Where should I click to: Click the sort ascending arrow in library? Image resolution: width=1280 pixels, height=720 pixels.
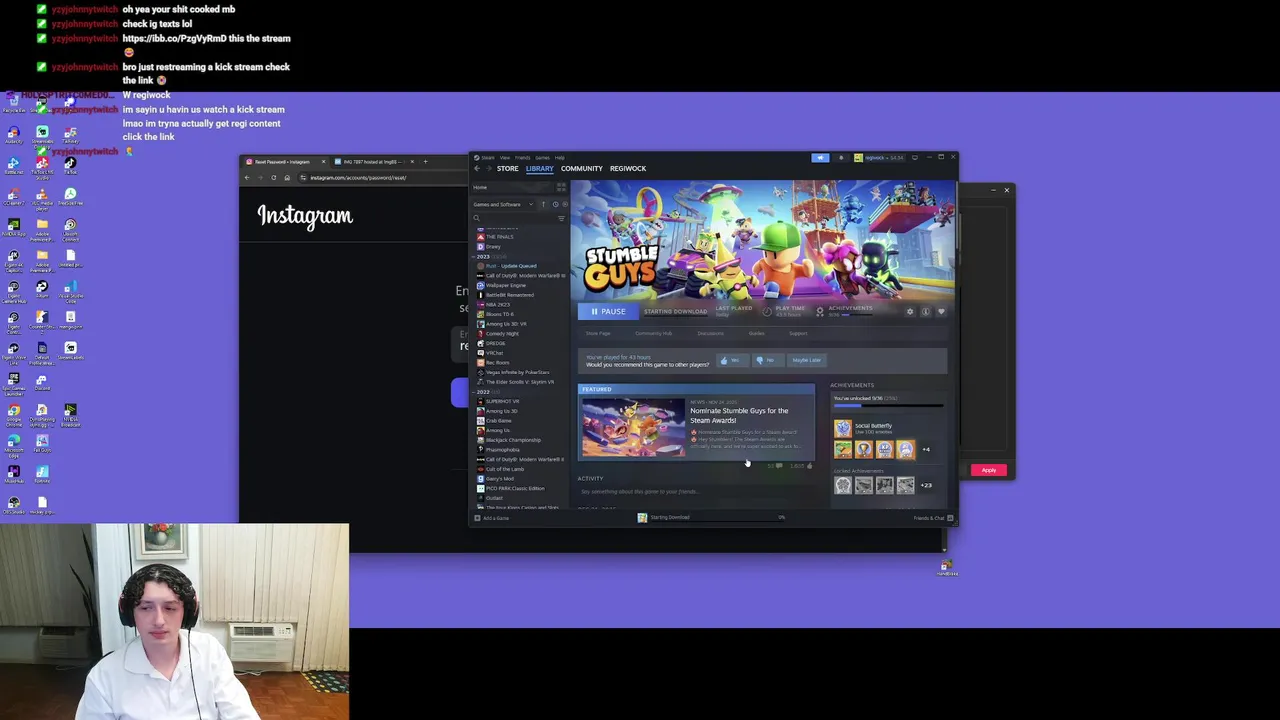[543, 204]
